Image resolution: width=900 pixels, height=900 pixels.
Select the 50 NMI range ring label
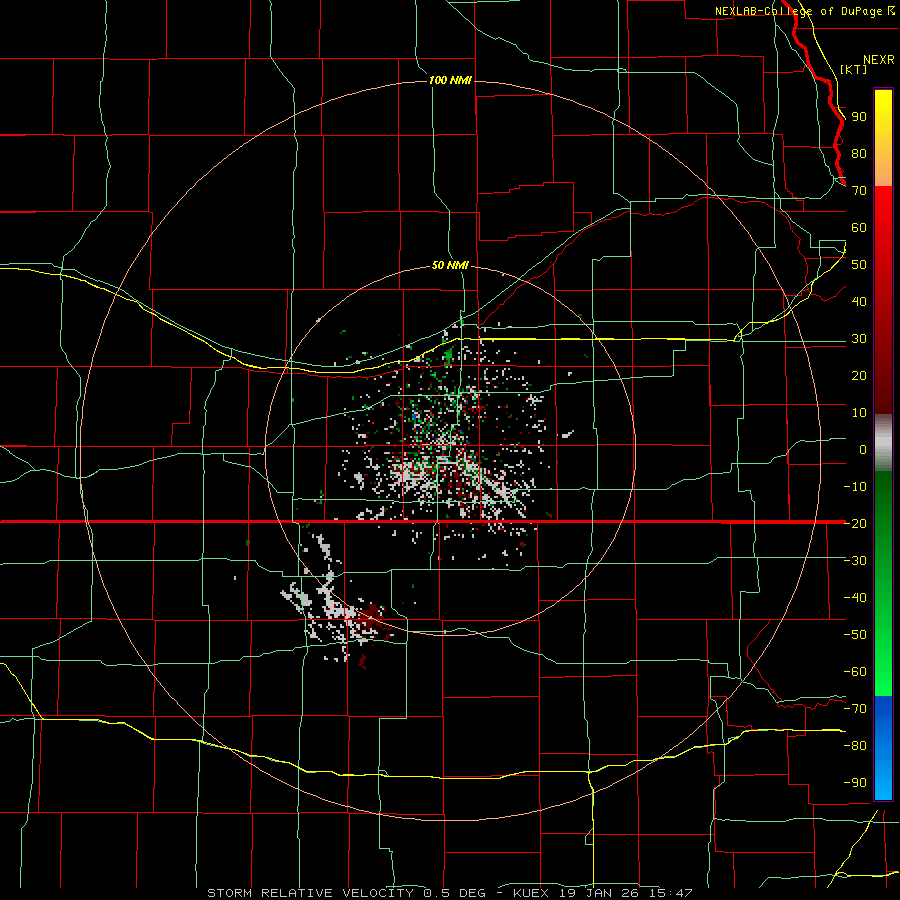450,265
